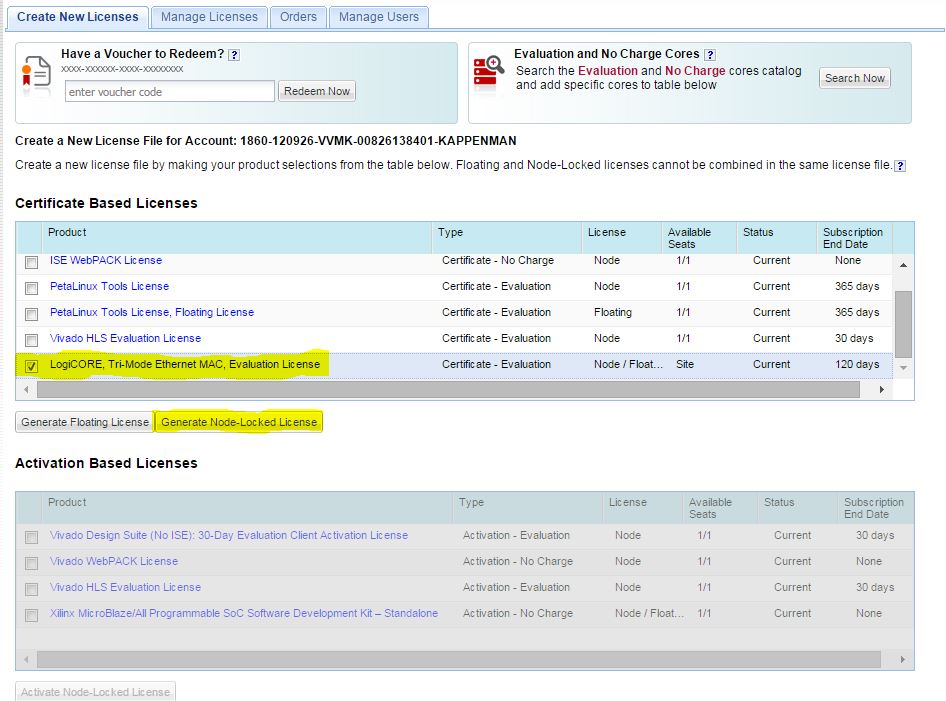
Task: Click vertical scrollbar thumb in certificate table
Action: [x=903, y=324]
